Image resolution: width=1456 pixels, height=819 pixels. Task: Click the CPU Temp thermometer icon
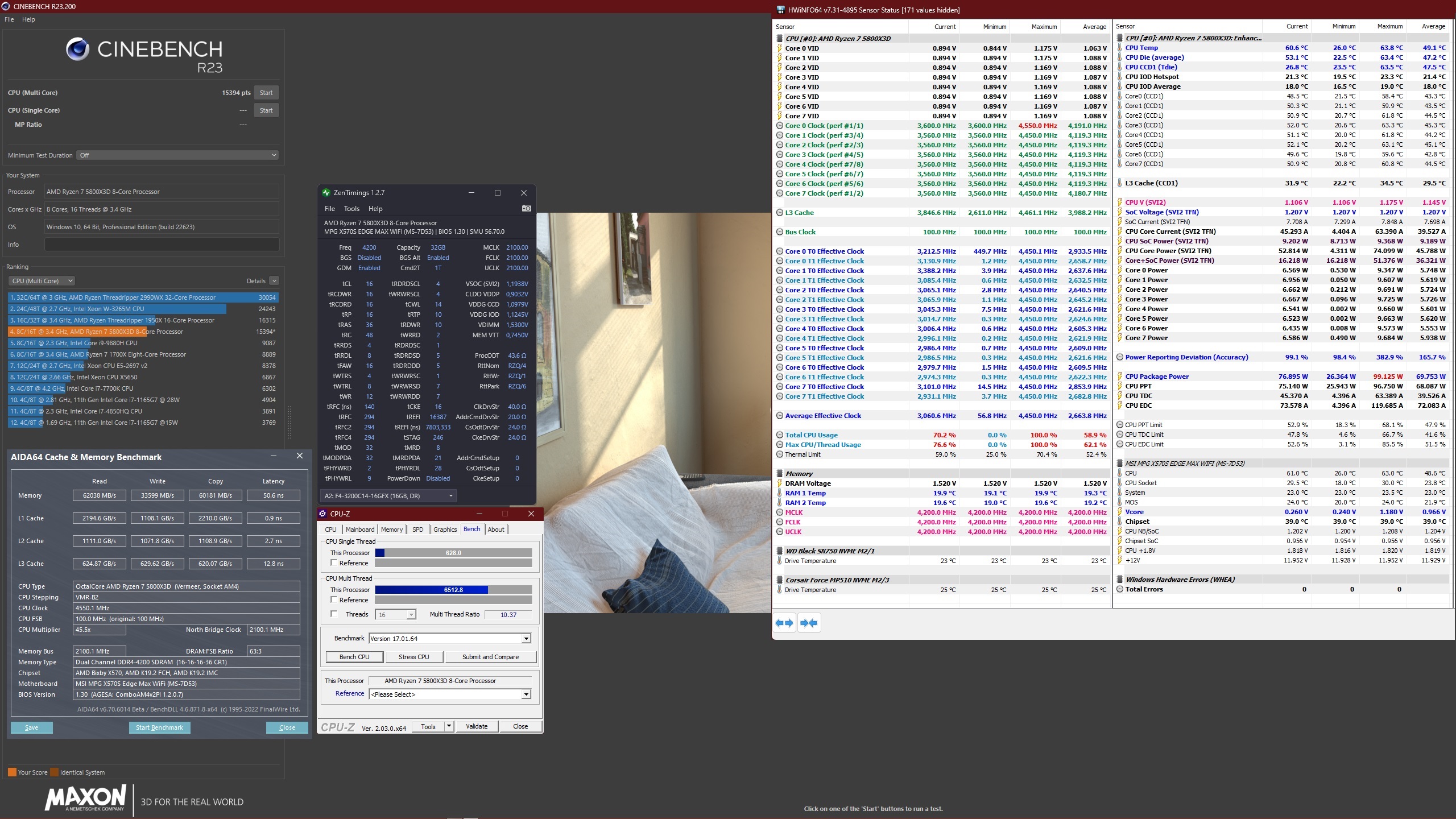pyautogui.click(x=1119, y=48)
